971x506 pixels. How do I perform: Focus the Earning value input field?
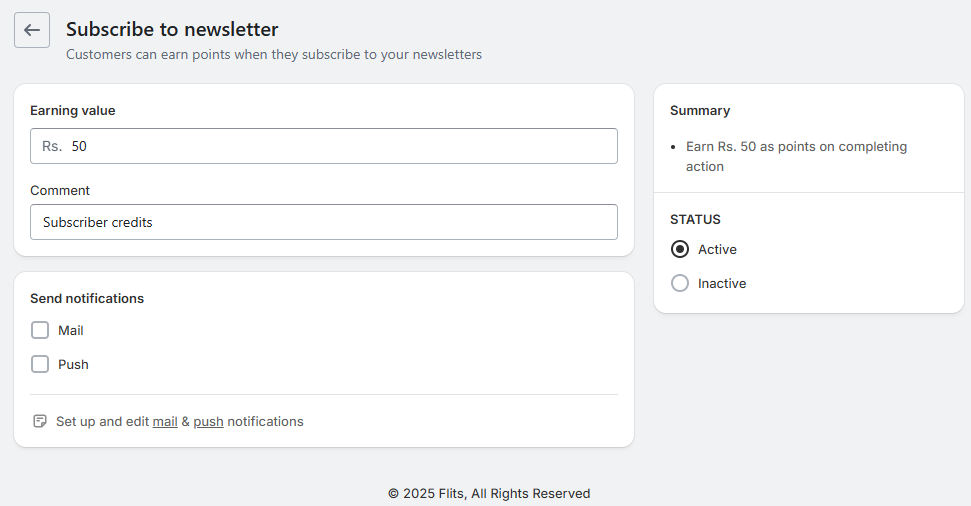pyautogui.click(x=340, y=146)
